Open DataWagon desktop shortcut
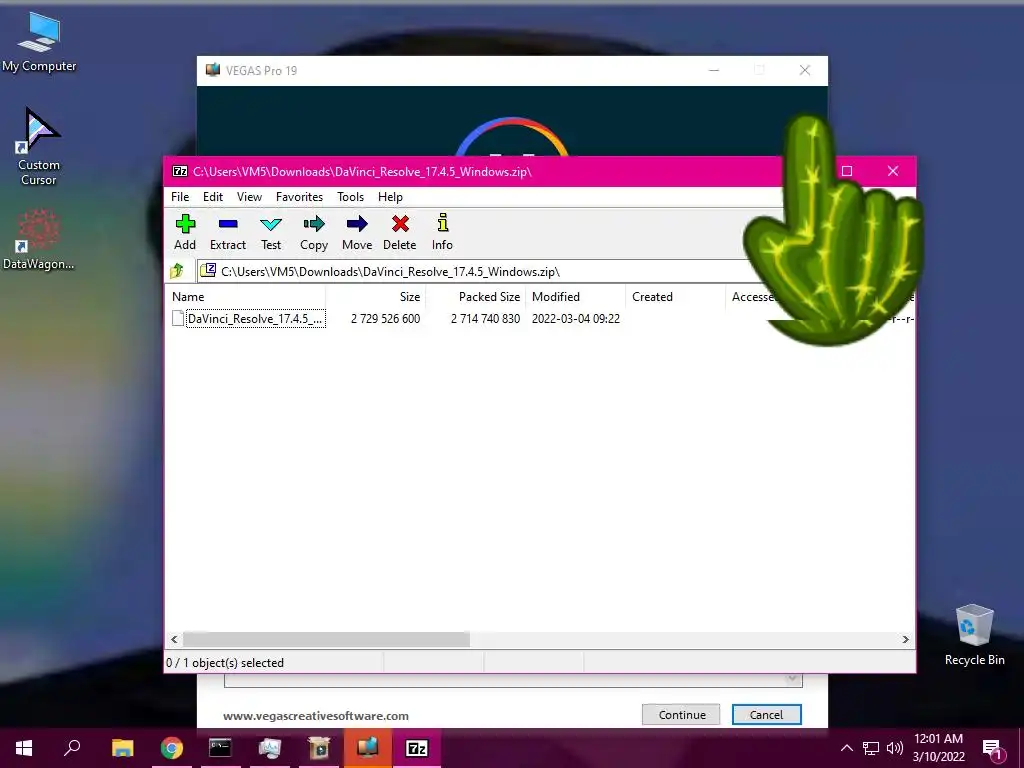Image resolution: width=1024 pixels, height=768 pixels. pyautogui.click(x=39, y=240)
